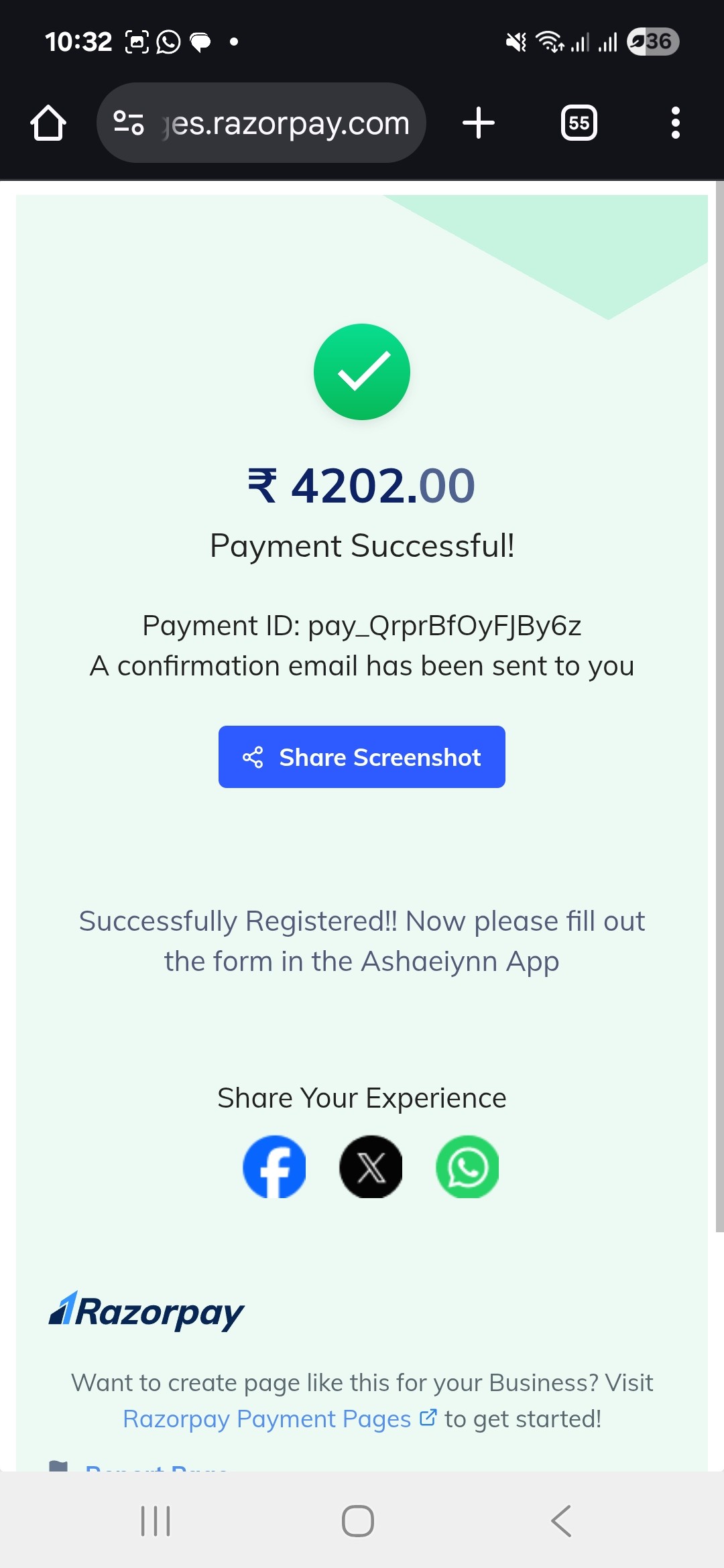The width and height of the screenshot is (724, 1568).
Task: Tap the Android home navigation button
Action: 358,1520
